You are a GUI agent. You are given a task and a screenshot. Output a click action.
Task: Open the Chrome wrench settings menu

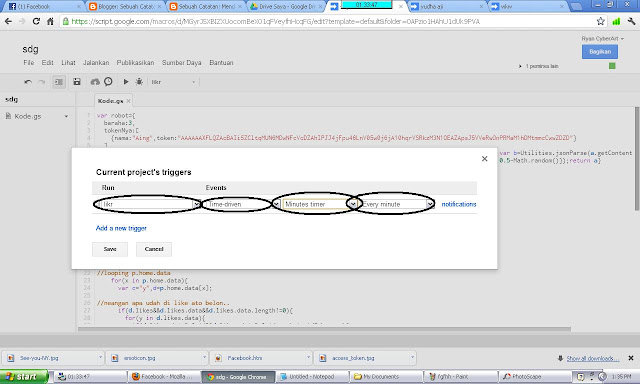tap(631, 21)
